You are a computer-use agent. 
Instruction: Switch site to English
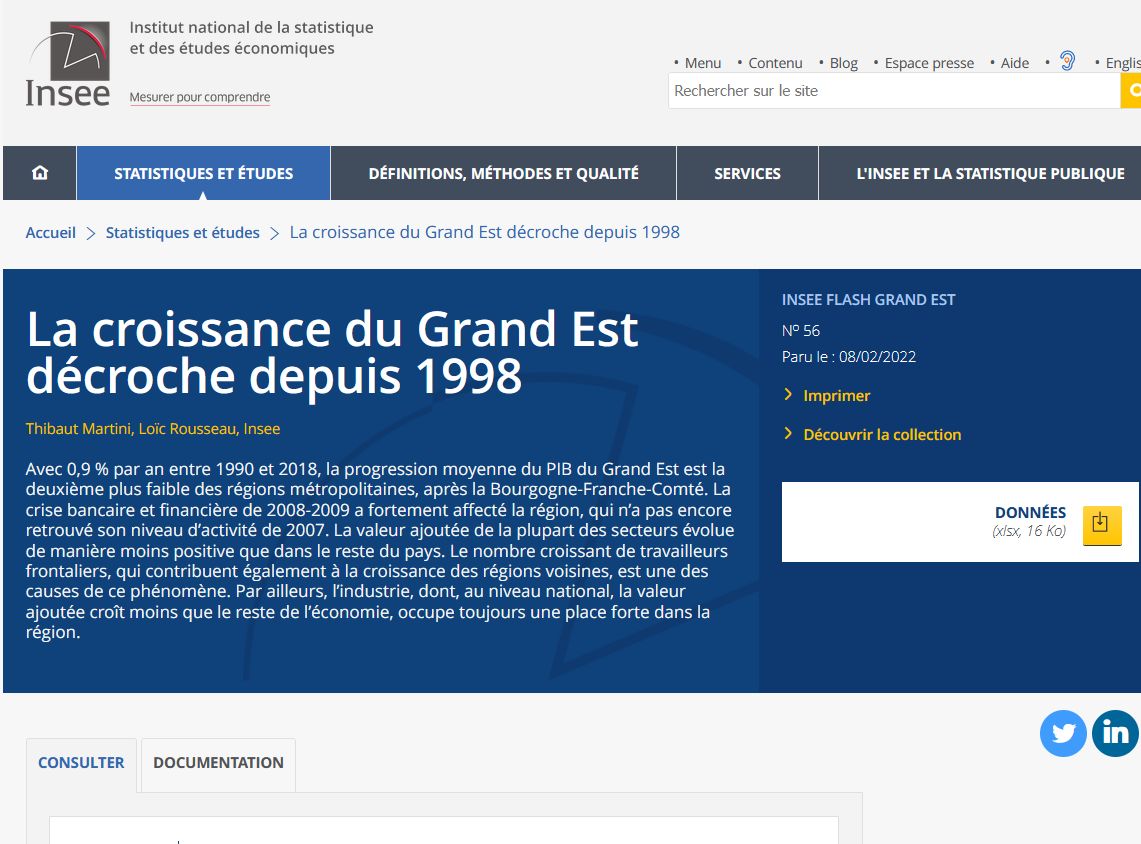point(1123,63)
